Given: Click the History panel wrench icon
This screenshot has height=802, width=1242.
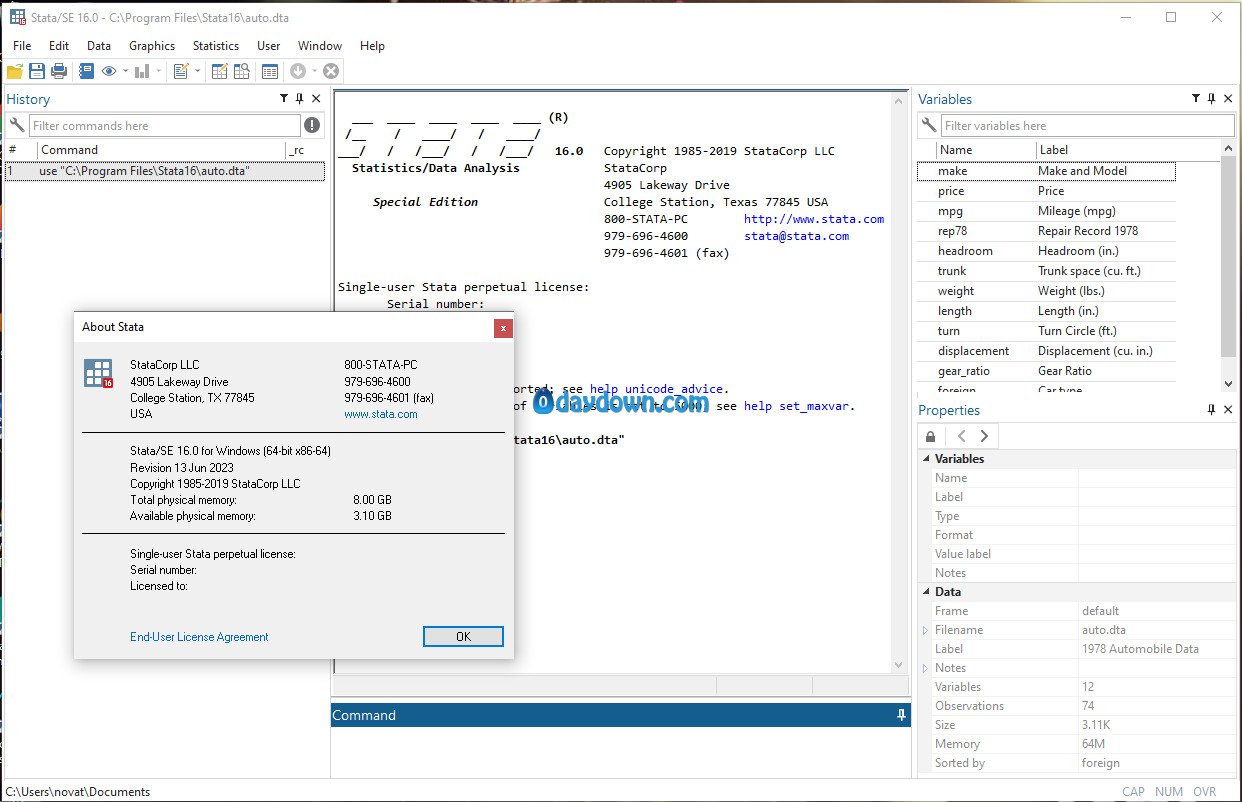Looking at the screenshot, I should 16,125.
